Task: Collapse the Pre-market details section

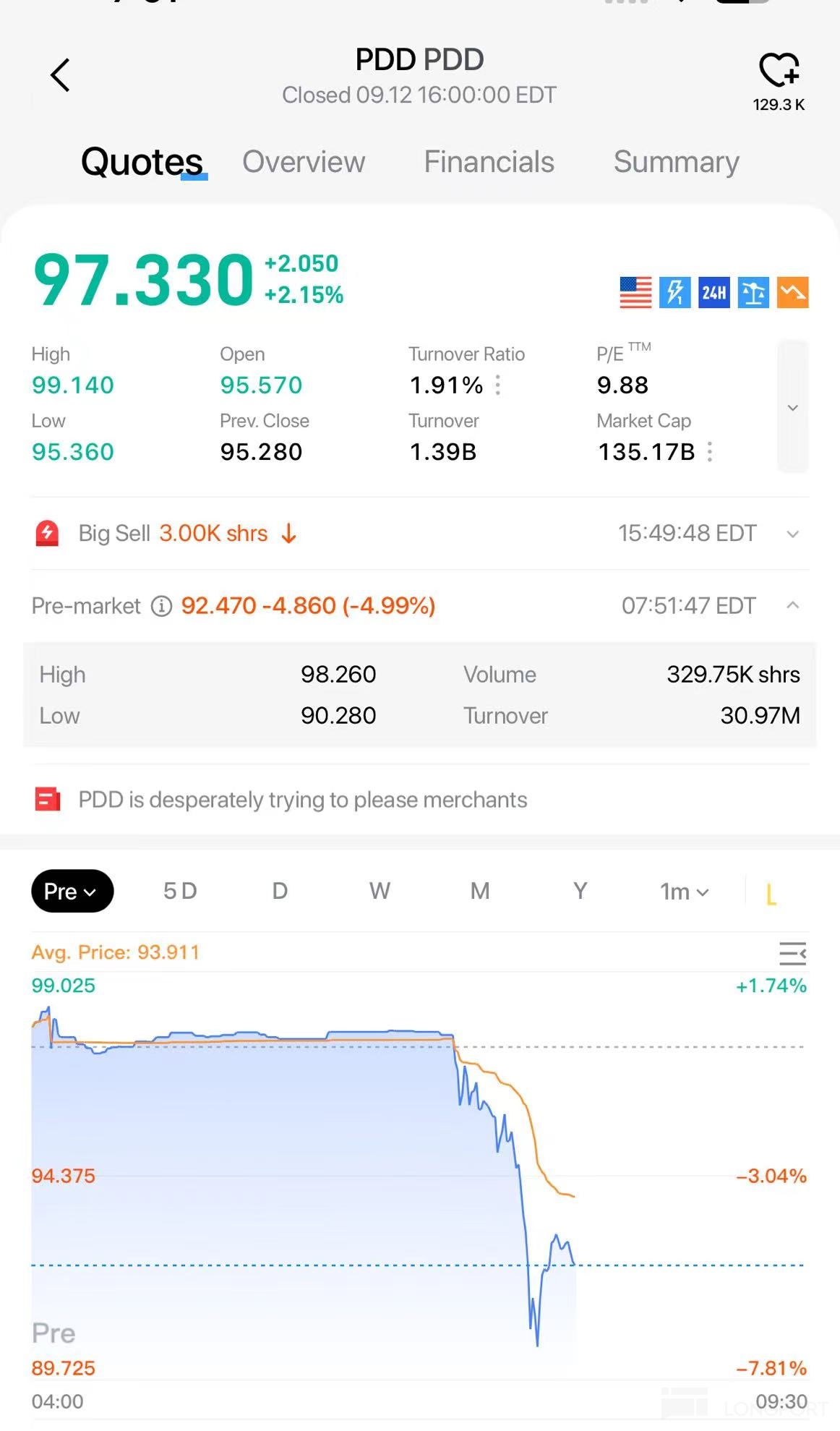Action: coord(793,605)
